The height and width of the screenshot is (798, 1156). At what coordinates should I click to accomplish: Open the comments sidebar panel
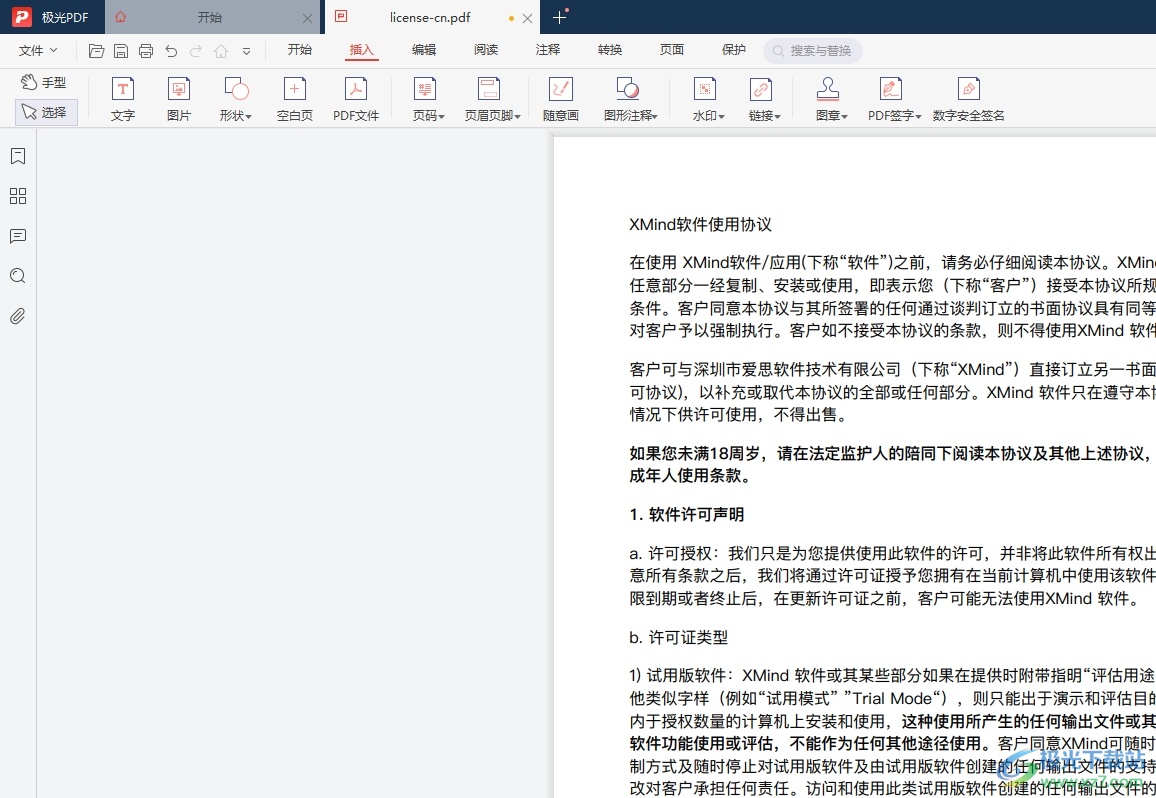point(18,236)
